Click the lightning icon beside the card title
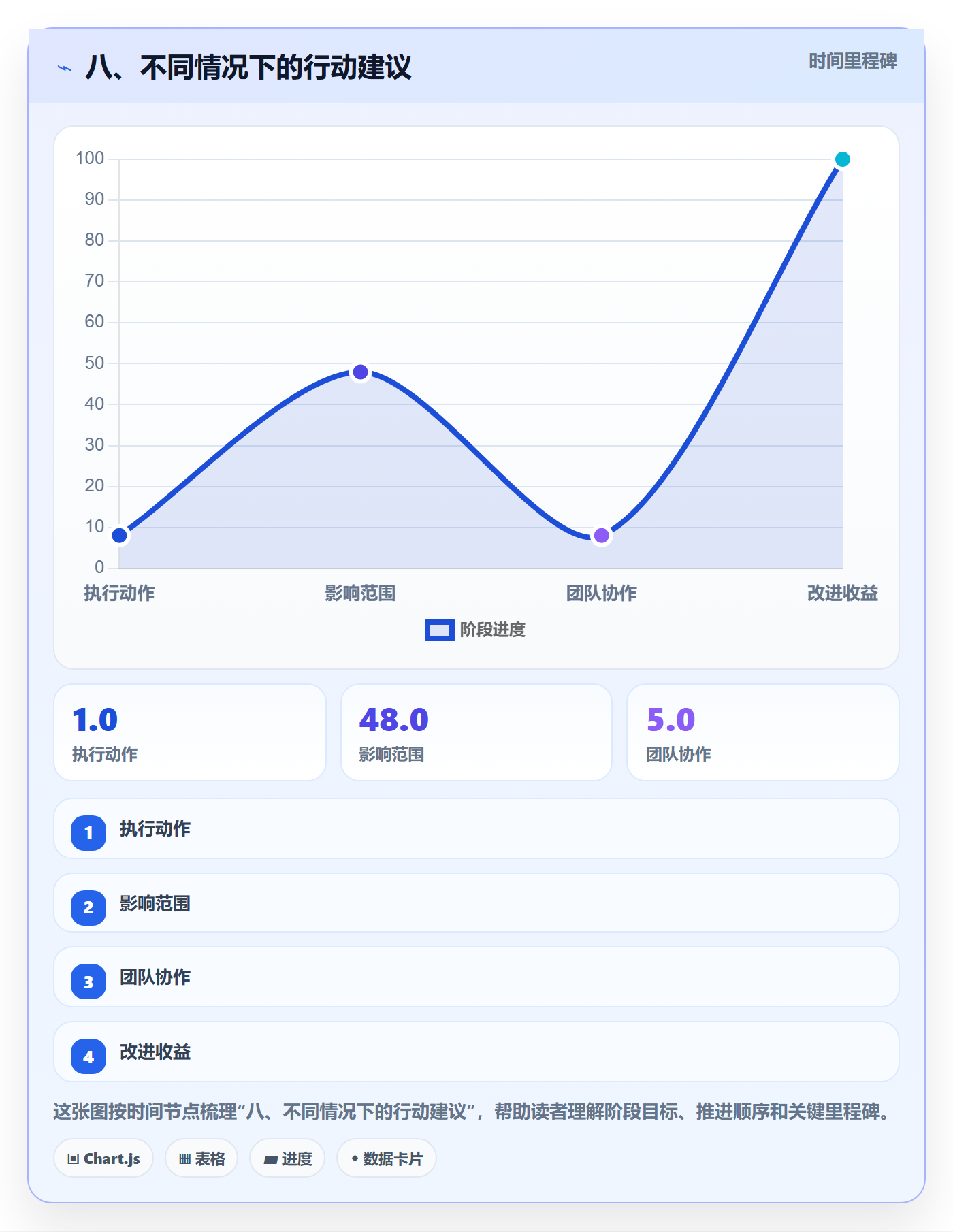This screenshot has height=1232, width=953. (65, 68)
